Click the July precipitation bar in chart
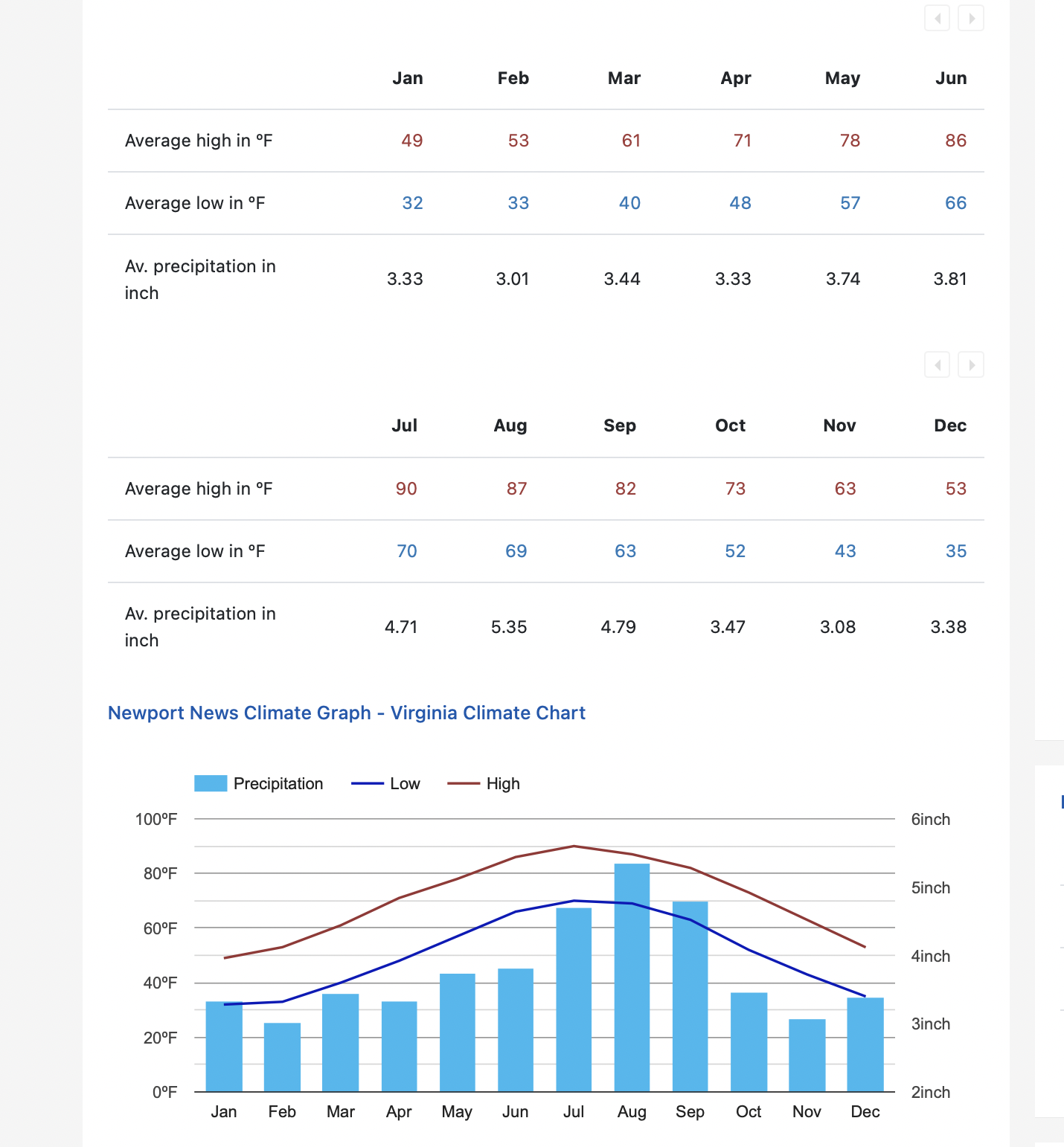The width and height of the screenshot is (1064, 1147). pyautogui.click(x=574, y=1000)
